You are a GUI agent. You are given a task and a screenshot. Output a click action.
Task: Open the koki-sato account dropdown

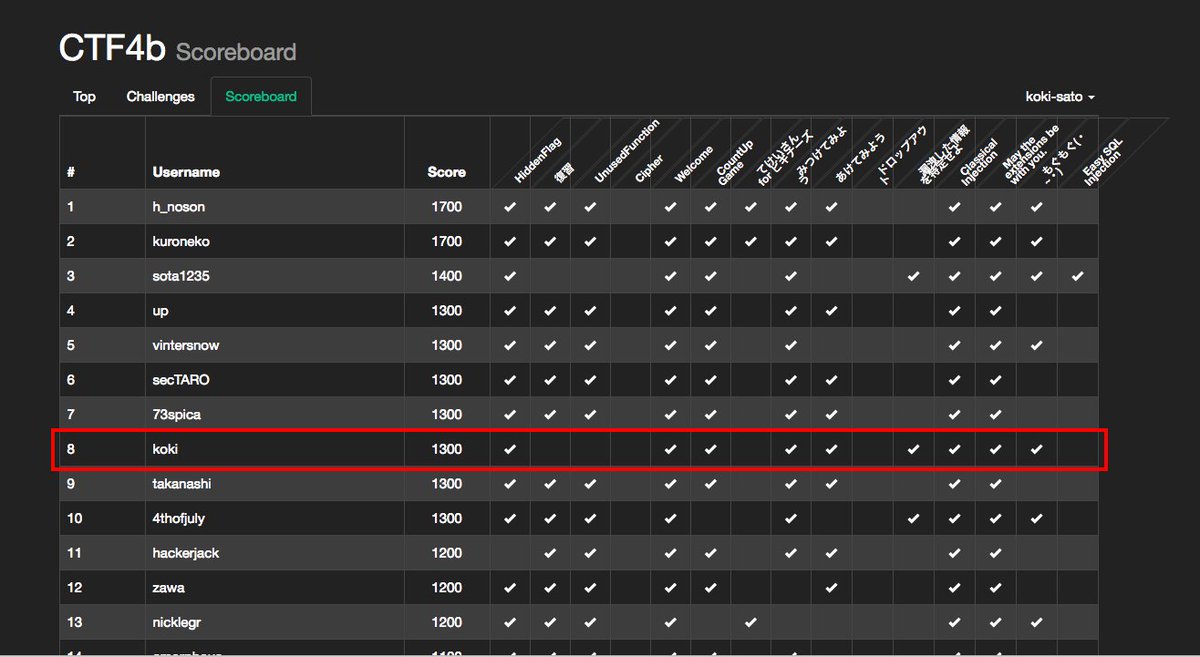pyautogui.click(x=1060, y=96)
